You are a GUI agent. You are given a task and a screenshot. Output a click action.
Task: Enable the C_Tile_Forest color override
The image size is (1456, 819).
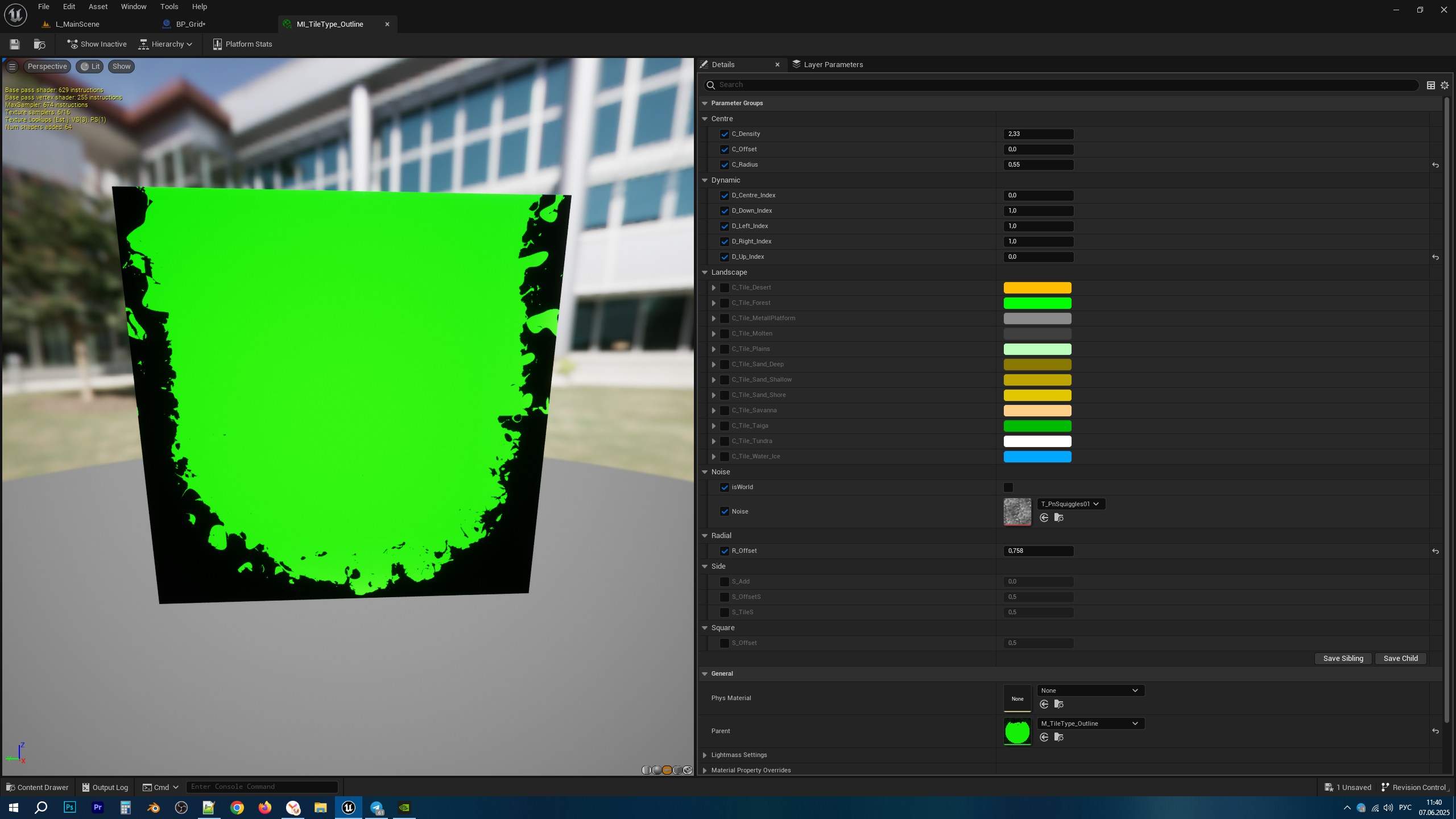[725, 303]
